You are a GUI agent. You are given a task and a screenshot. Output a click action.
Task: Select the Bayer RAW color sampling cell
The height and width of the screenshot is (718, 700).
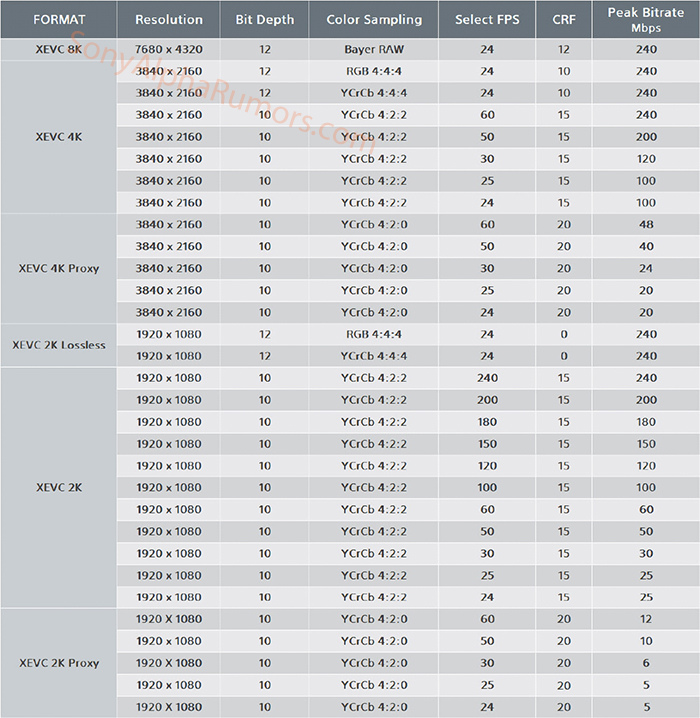tap(374, 49)
